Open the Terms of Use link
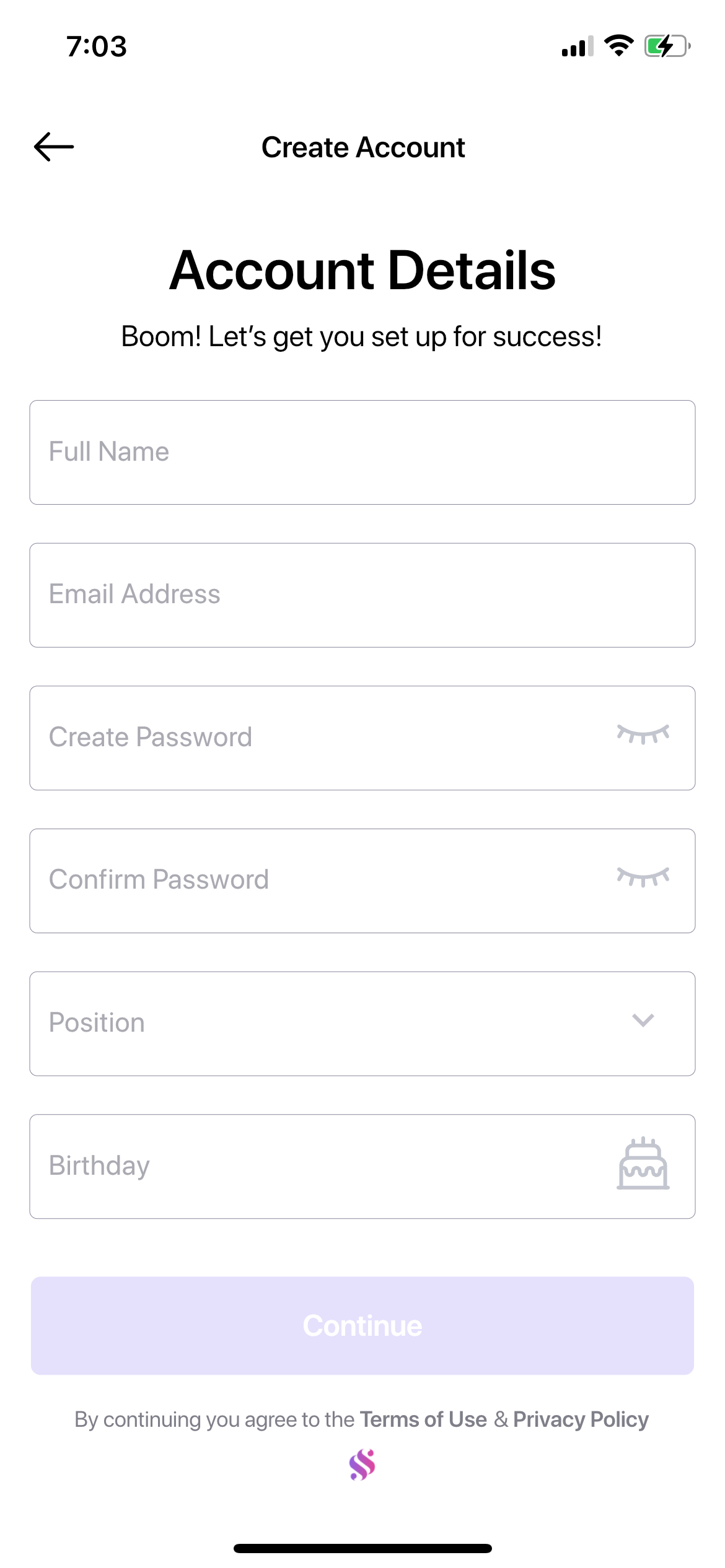Image resolution: width=725 pixels, height=1568 pixels. click(x=423, y=1419)
